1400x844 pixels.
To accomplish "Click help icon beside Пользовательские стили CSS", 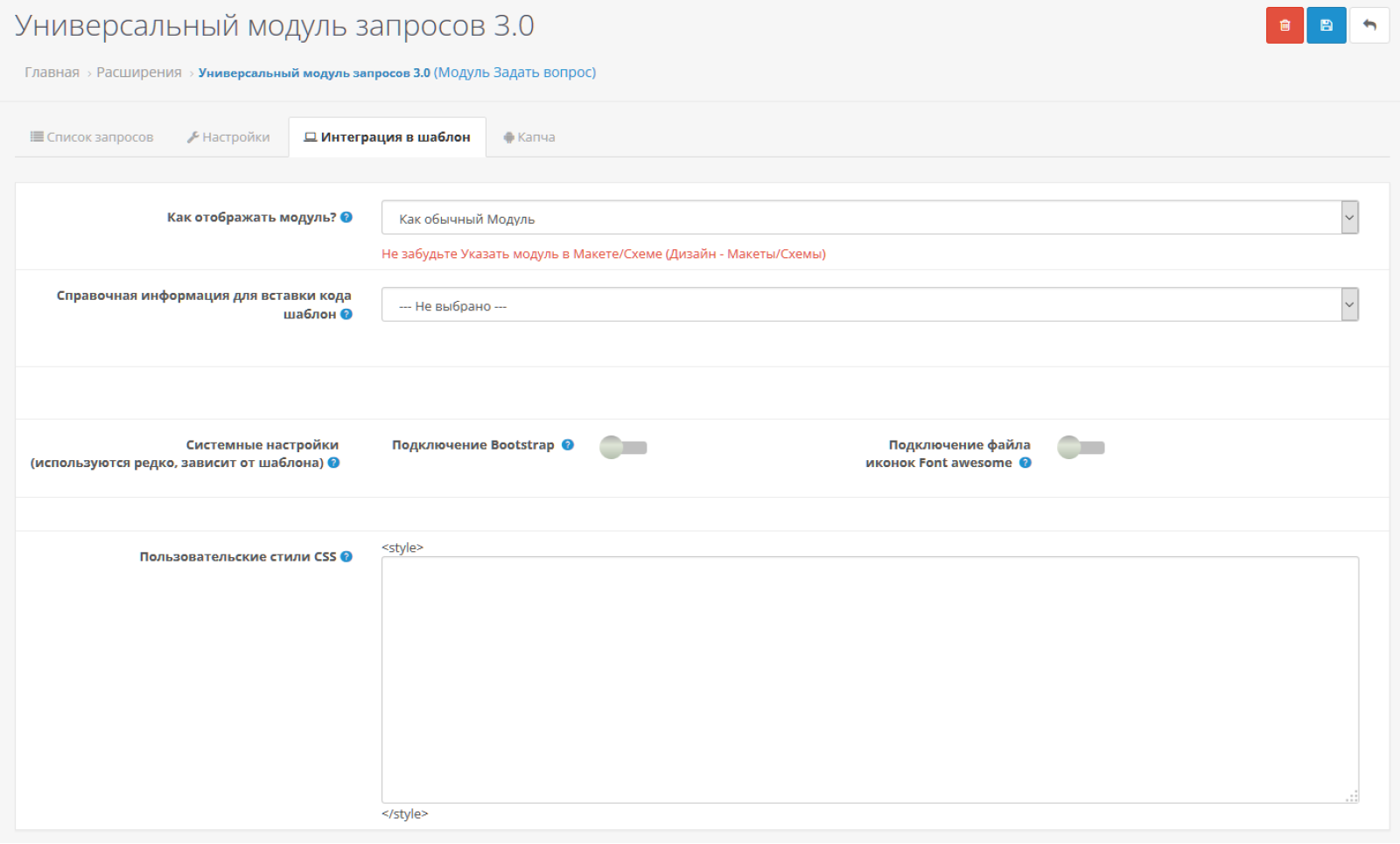I will coord(346,556).
